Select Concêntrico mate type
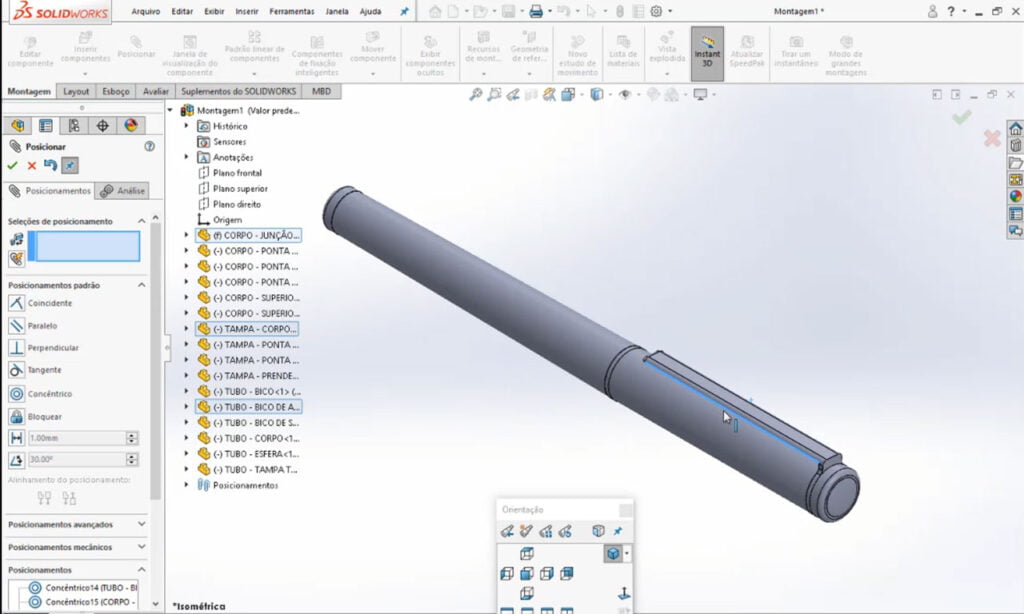Viewport: 1024px width, 614px height. (x=40, y=394)
